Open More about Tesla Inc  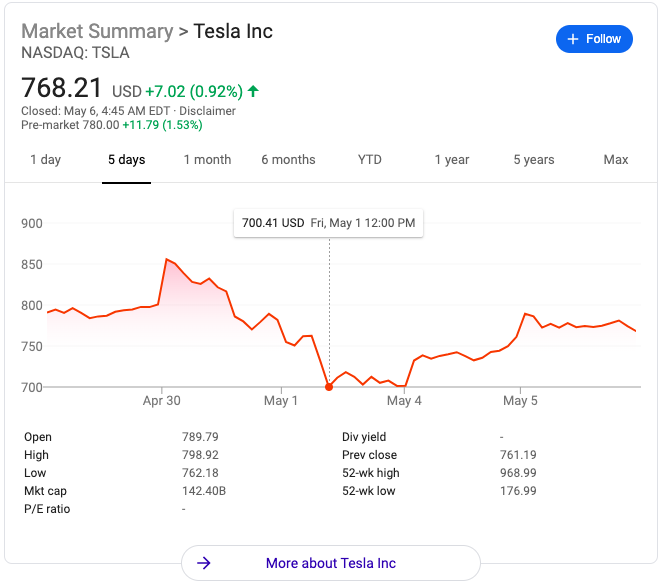331,563
